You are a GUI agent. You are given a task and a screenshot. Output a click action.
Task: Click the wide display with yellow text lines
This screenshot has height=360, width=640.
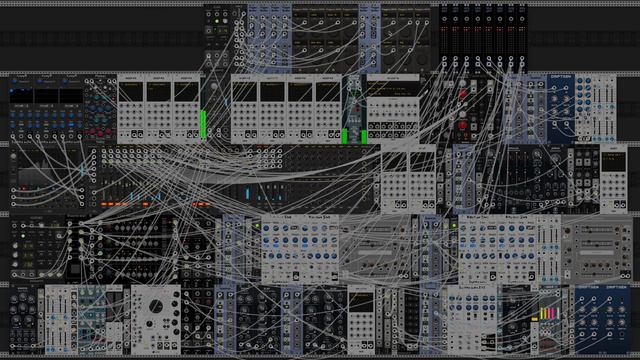(393, 89)
